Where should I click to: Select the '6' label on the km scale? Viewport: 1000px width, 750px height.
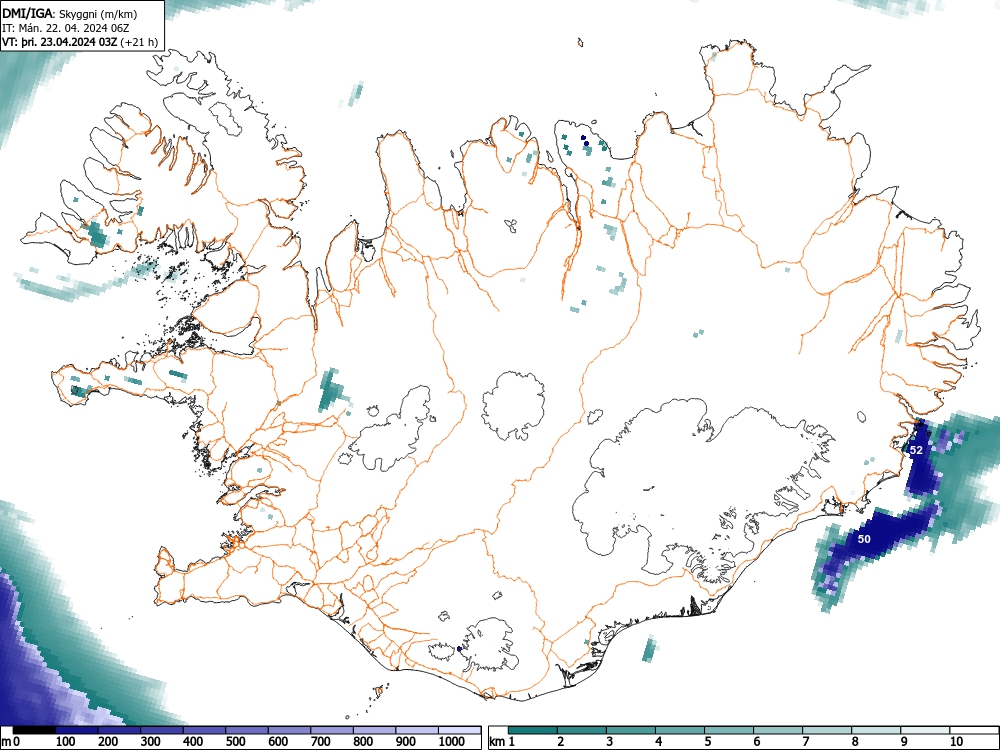(x=757, y=742)
